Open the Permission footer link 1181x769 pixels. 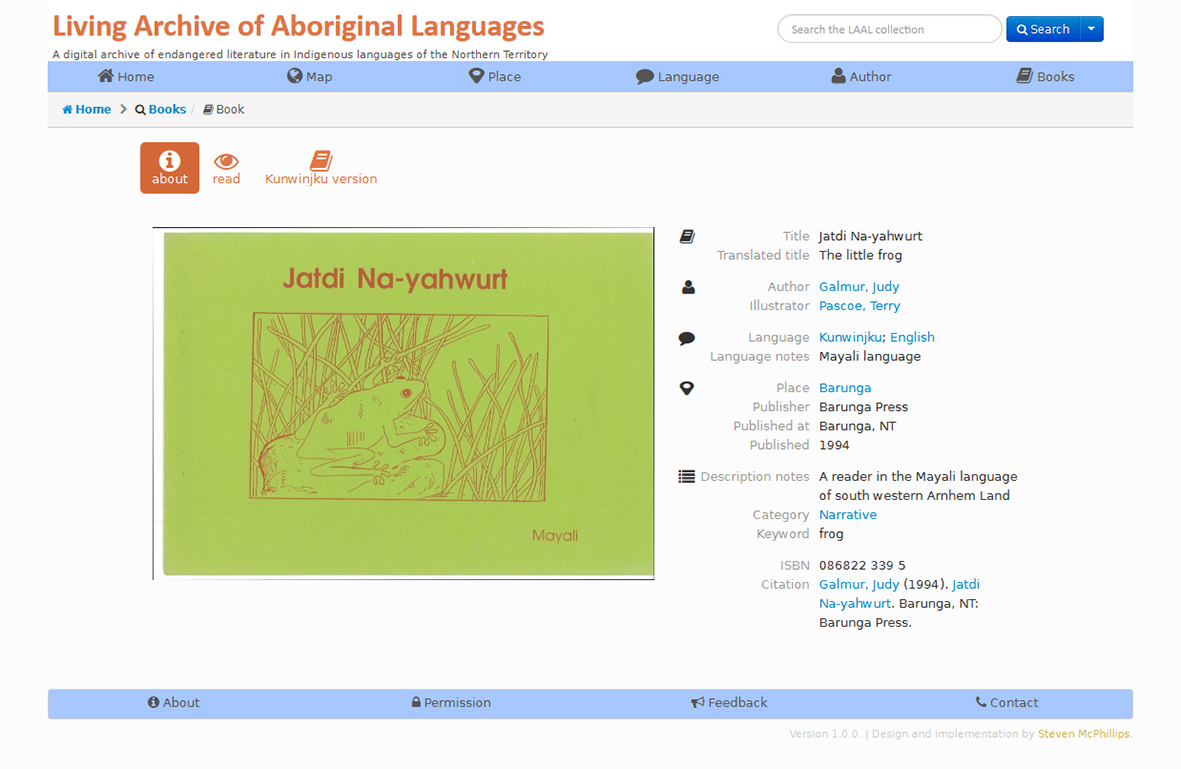click(x=451, y=702)
